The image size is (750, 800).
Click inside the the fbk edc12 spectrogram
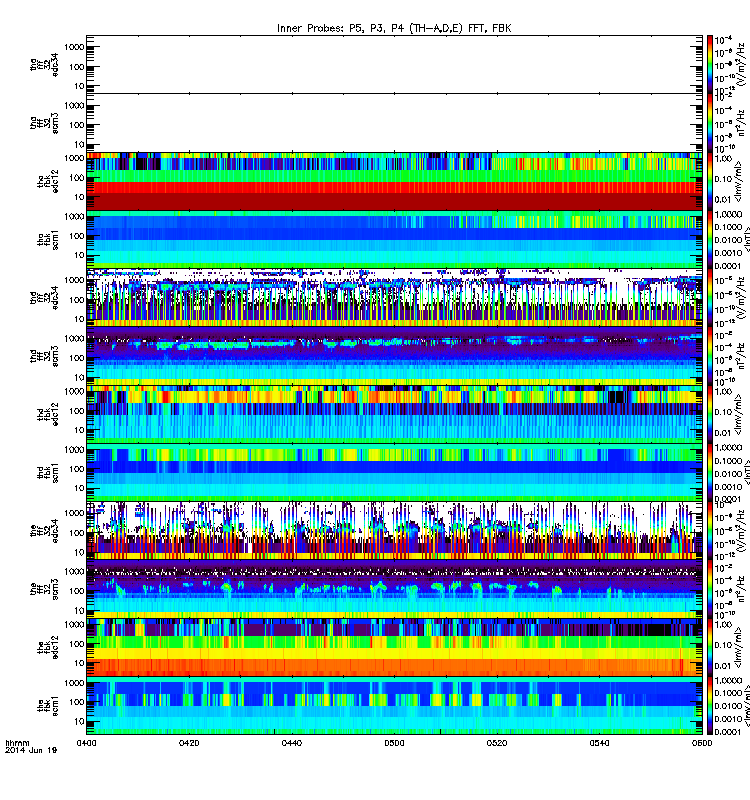click(394, 647)
